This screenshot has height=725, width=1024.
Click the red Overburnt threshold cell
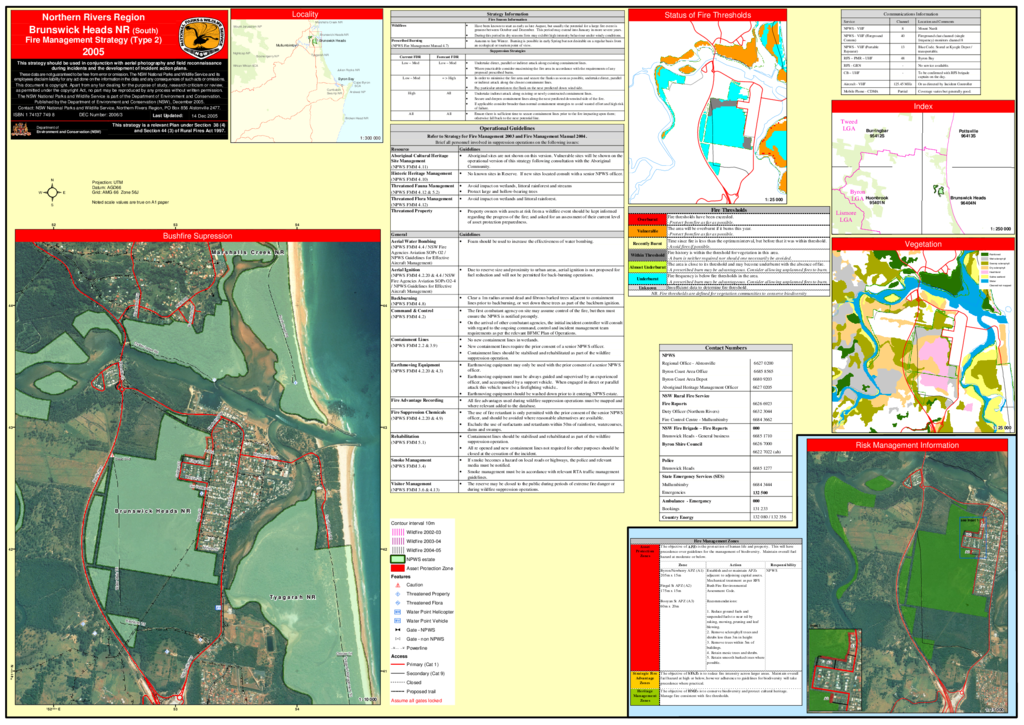(x=647, y=219)
